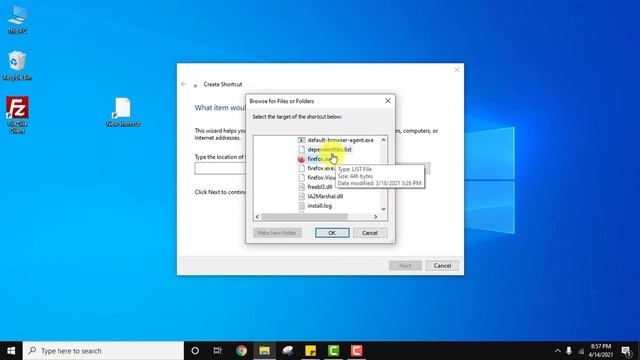Select default-browser-agent.exe in the file list
The image size is (640, 360).
pos(336,140)
